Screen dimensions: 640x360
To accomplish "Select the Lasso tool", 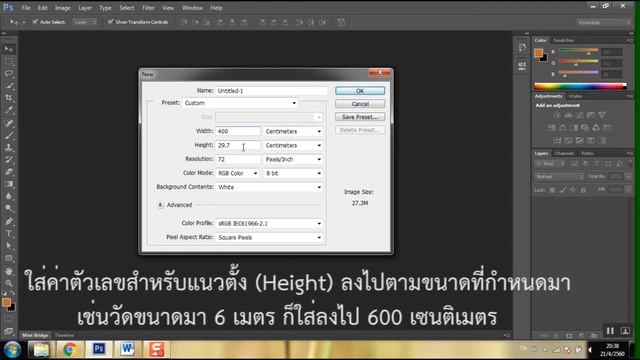I will click(9, 73).
